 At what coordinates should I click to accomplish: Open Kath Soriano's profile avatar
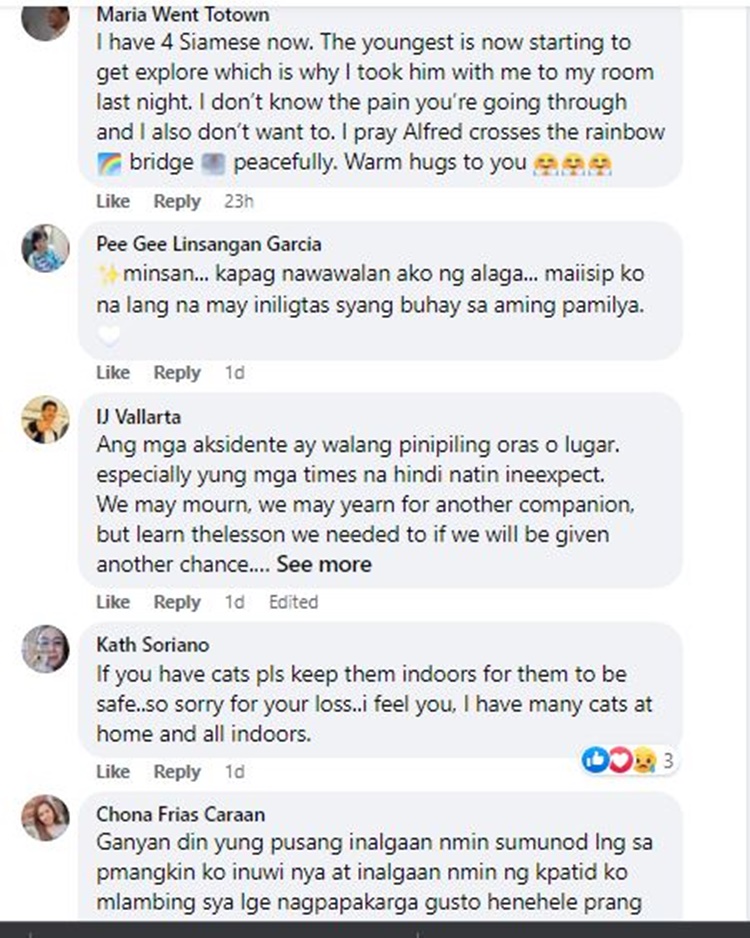[45, 649]
